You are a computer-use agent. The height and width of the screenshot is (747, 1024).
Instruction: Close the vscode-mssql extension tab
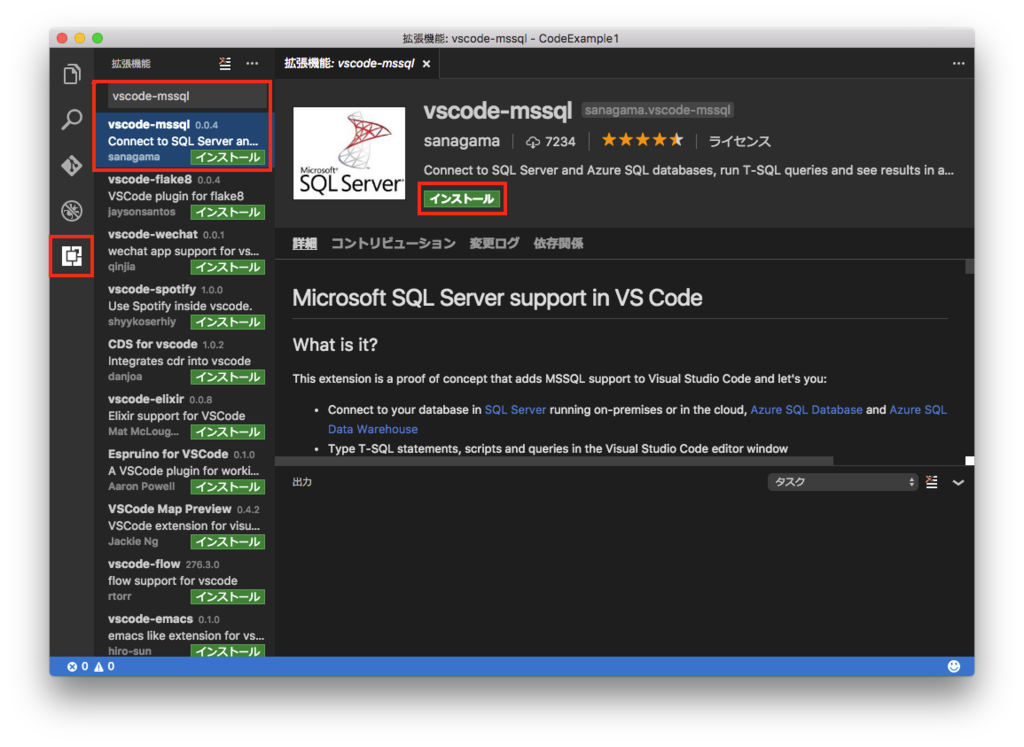coord(426,64)
